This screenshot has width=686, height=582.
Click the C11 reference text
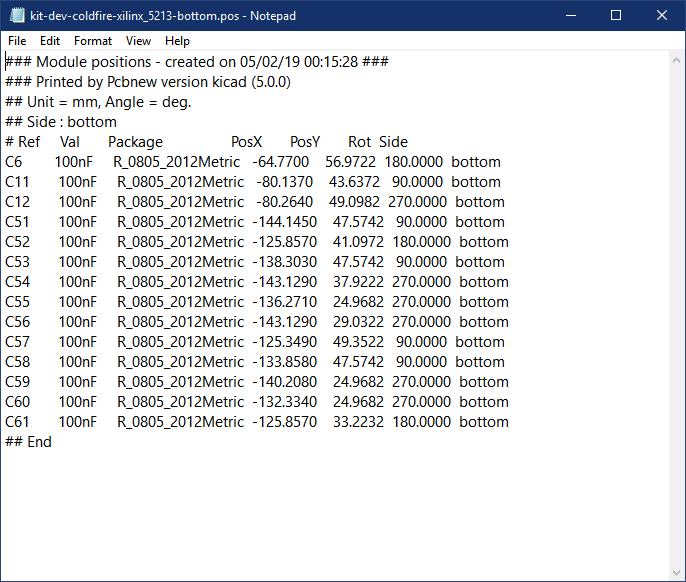[17, 182]
